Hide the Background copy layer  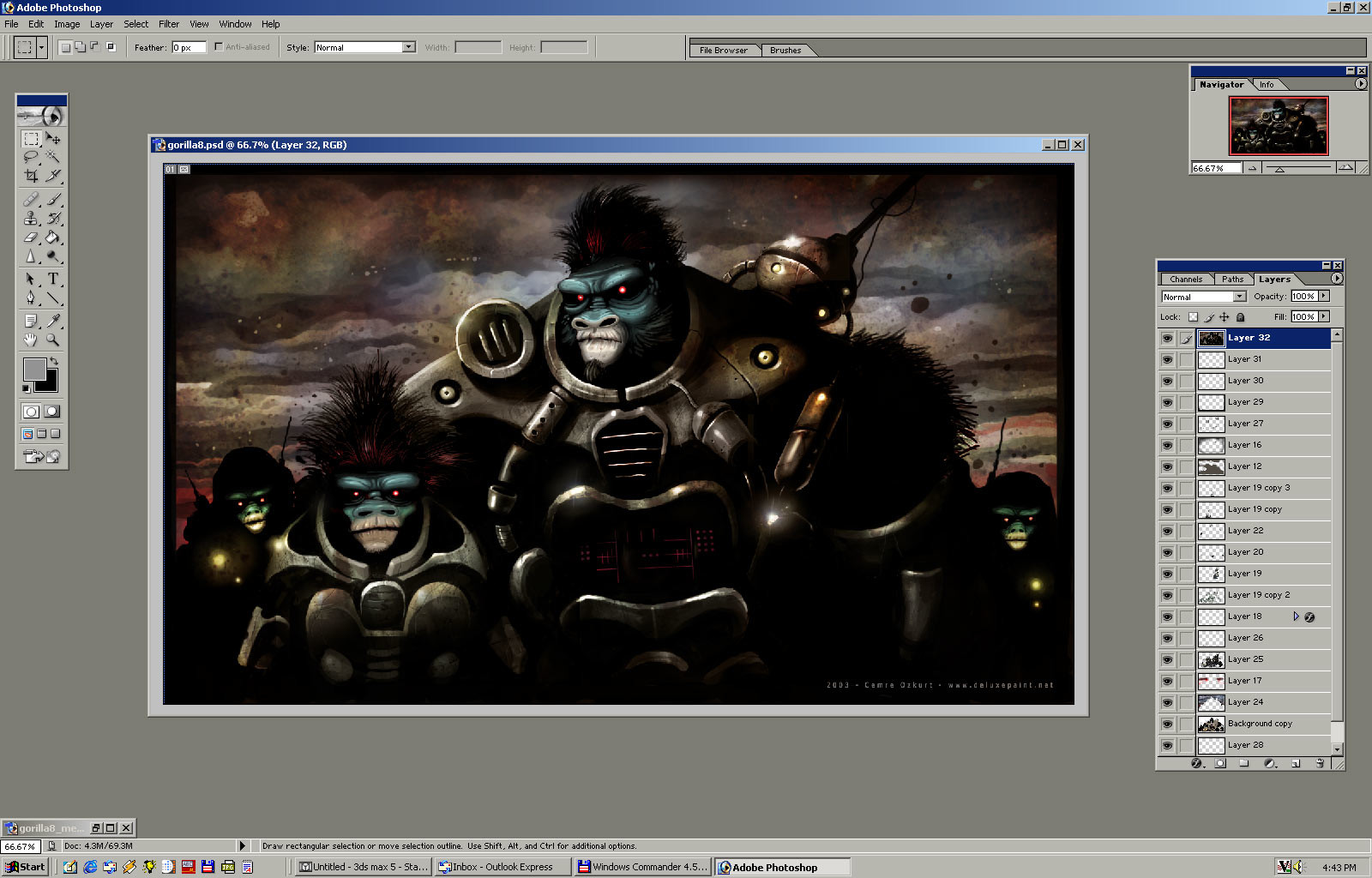tap(1167, 725)
